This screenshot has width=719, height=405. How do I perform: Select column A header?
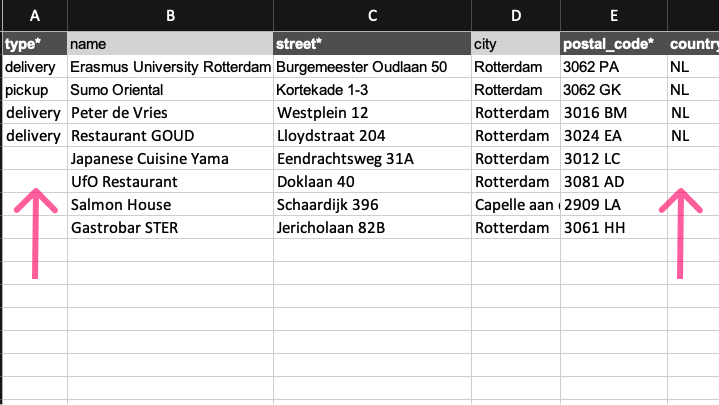35,16
